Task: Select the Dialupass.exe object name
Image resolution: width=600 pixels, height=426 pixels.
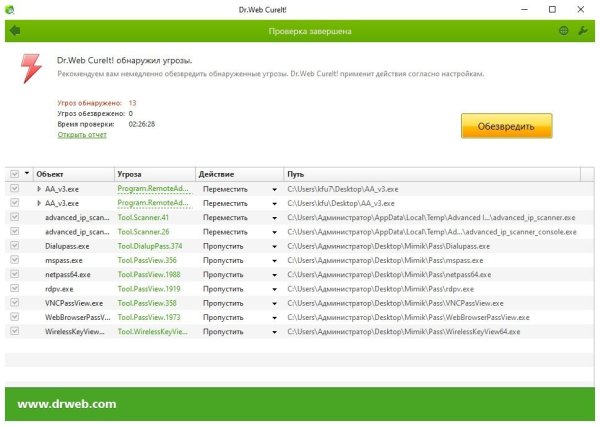Action: (67, 246)
